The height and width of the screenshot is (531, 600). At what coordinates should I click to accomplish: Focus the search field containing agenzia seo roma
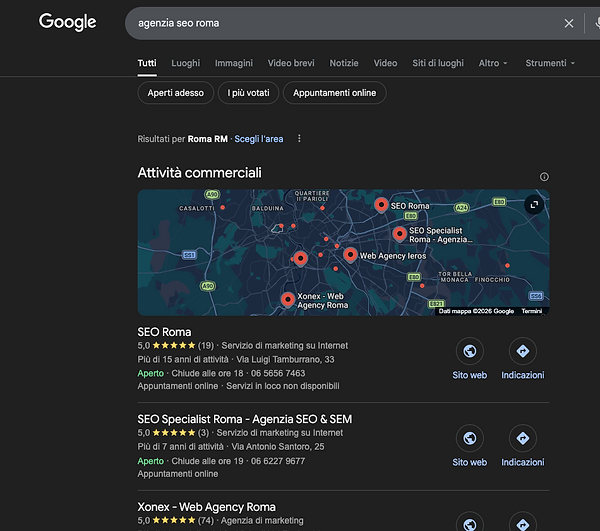coord(340,23)
